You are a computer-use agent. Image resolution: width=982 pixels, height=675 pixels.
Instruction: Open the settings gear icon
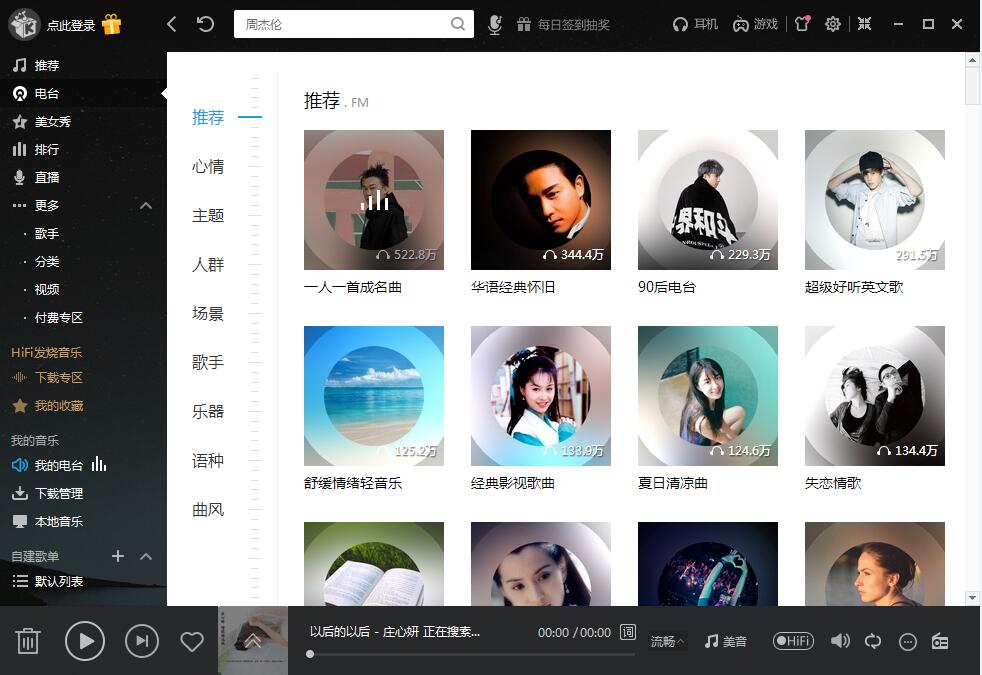(x=832, y=24)
